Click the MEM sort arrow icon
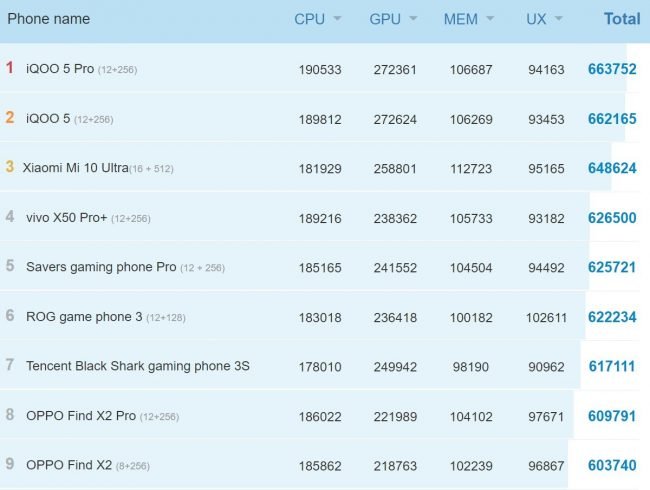650x490 pixels. click(490, 19)
